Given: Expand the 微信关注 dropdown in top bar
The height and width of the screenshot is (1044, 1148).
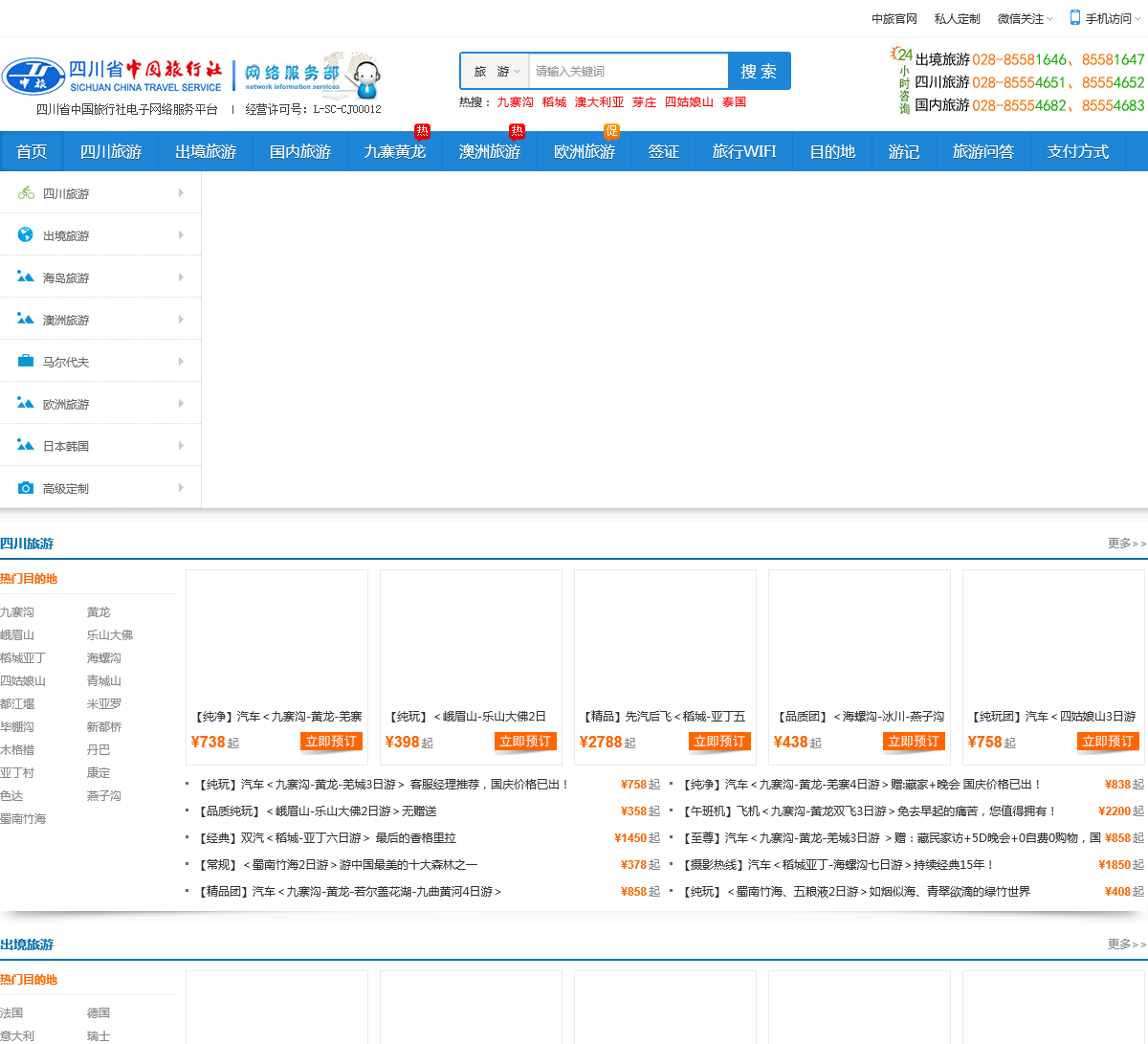Looking at the screenshot, I should [x=1025, y=19].
